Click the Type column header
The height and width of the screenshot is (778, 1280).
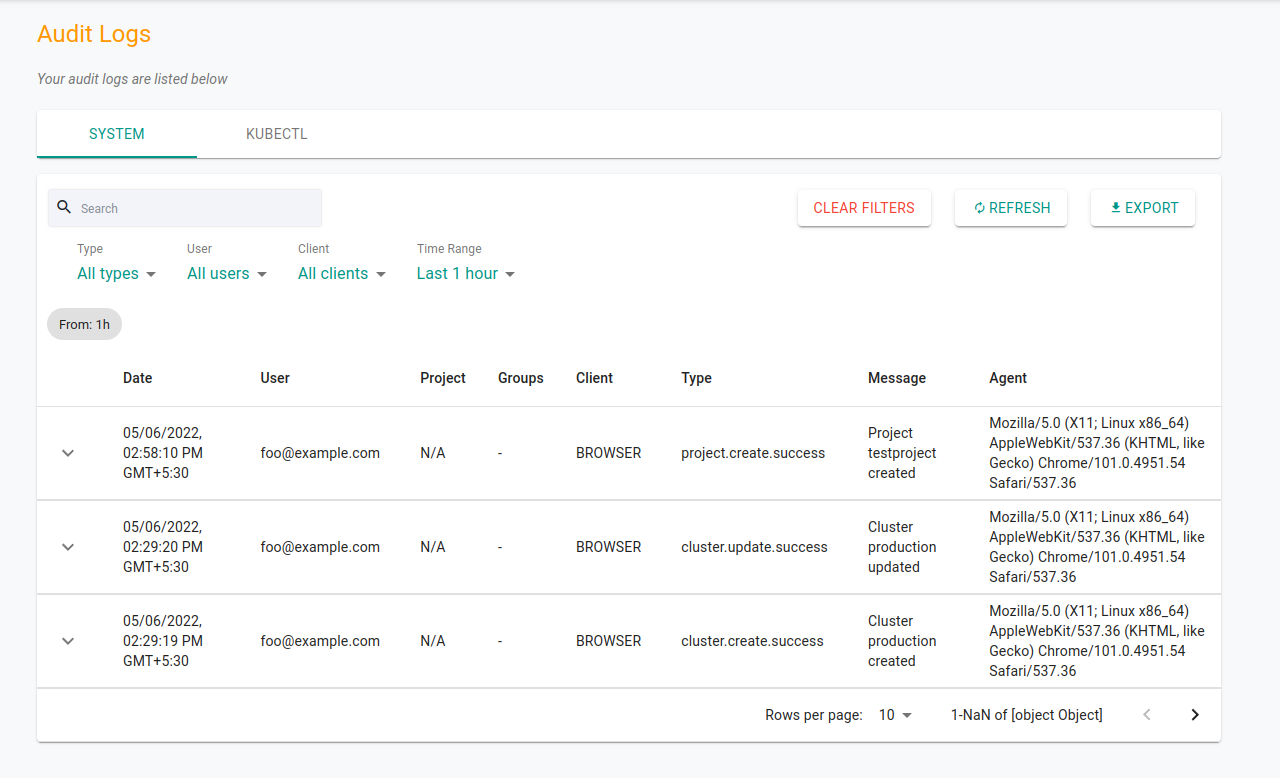(x=697, y=378)
